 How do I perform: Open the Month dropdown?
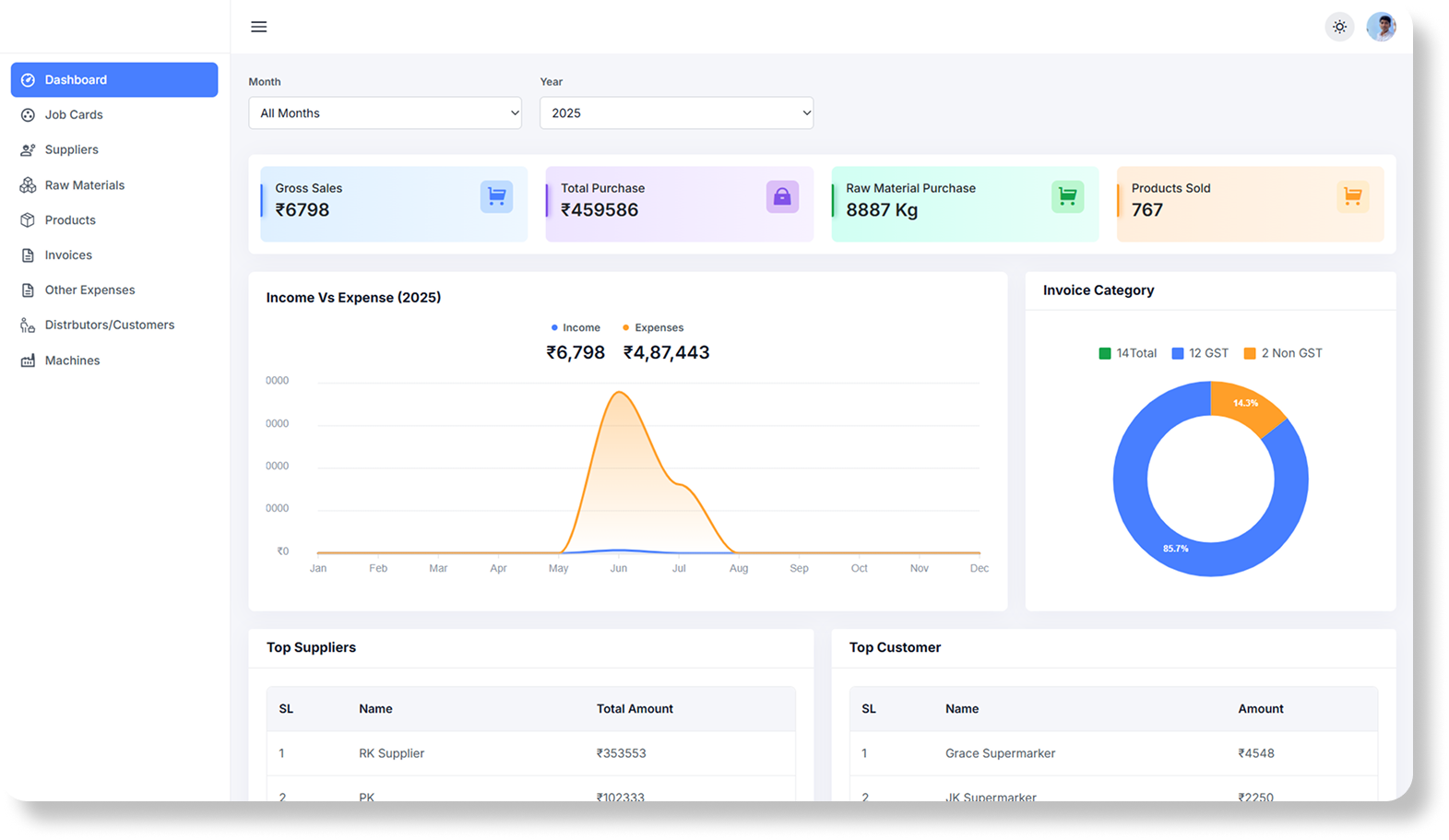coord(385,113)
